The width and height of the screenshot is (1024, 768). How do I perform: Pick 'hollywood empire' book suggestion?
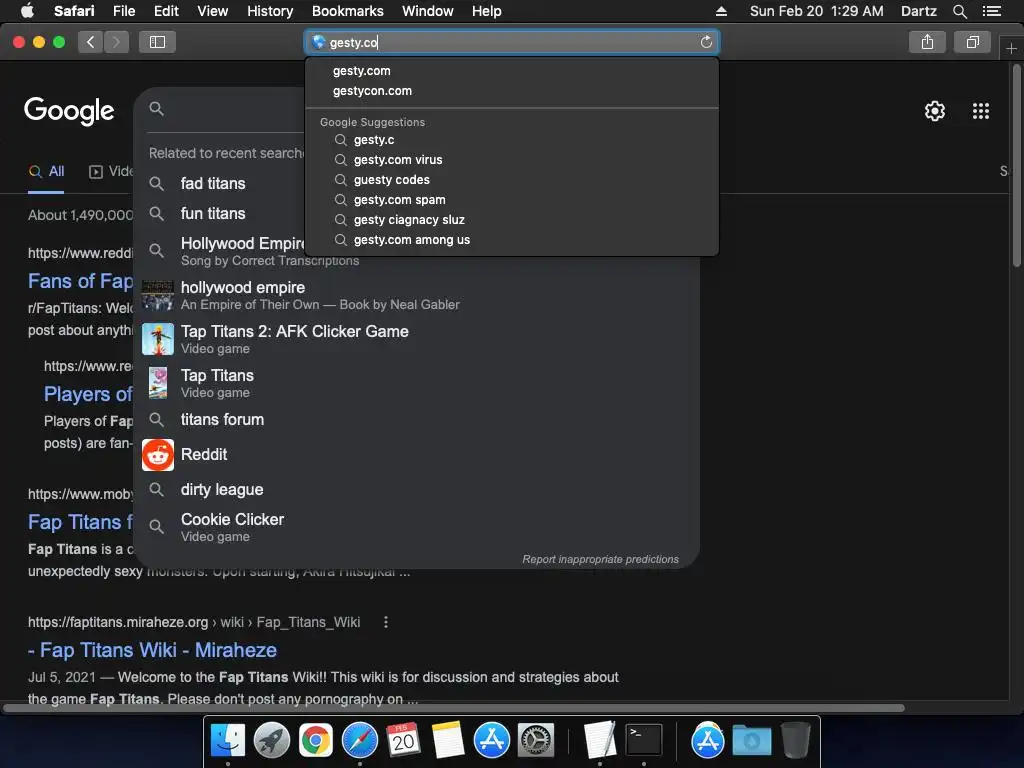pyautogui.click(x=417, y=295)
